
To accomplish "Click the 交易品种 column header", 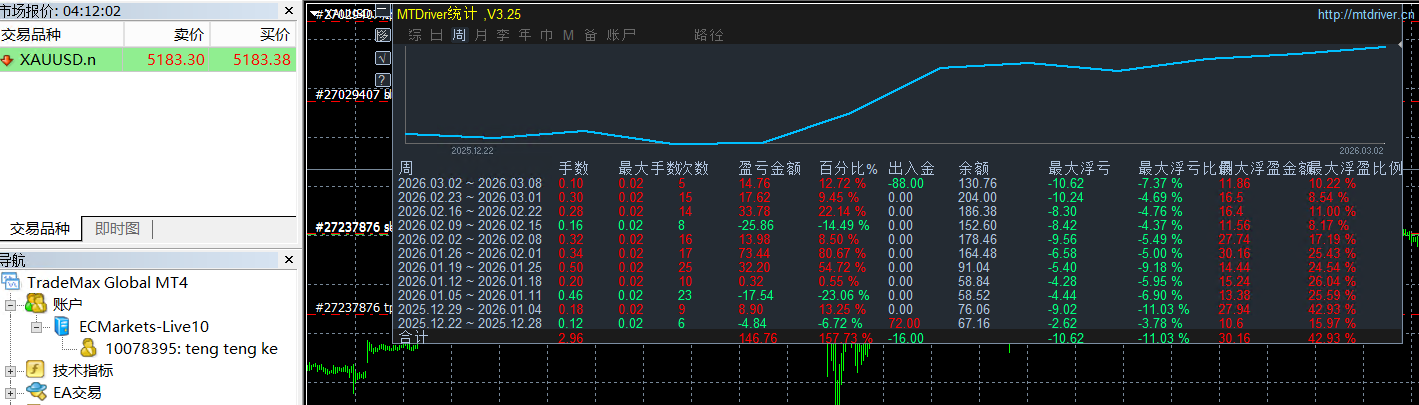I will (x=62, y=35).
